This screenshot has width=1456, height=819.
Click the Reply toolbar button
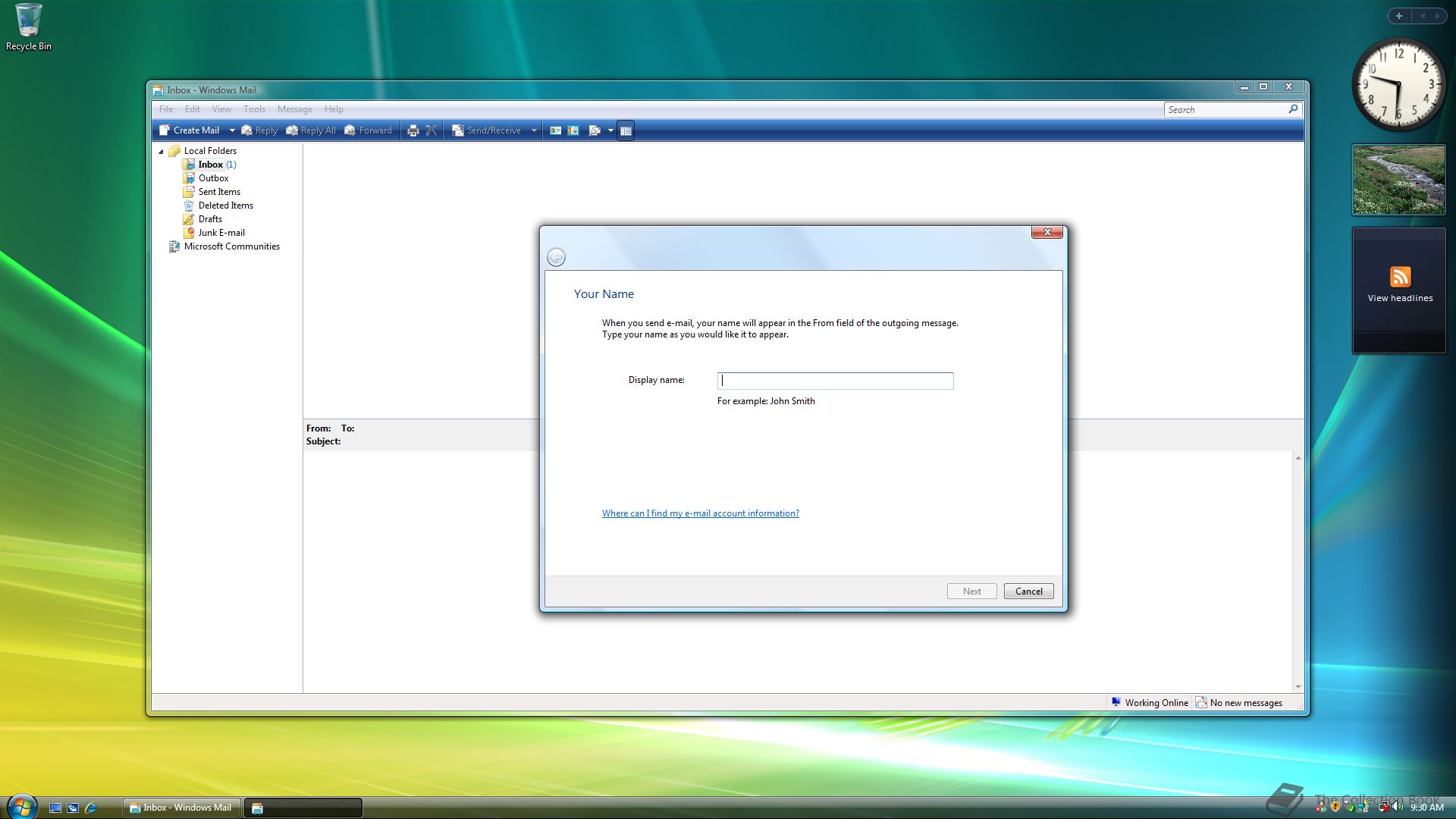pyautogui.click(x=259, y=130)
